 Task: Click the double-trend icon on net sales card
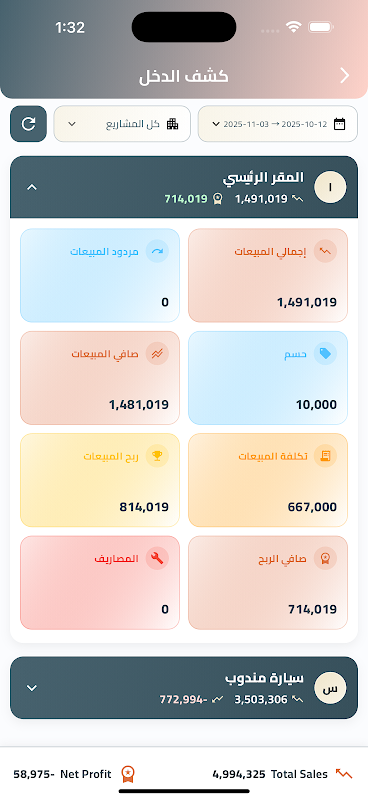click(157, 354)
